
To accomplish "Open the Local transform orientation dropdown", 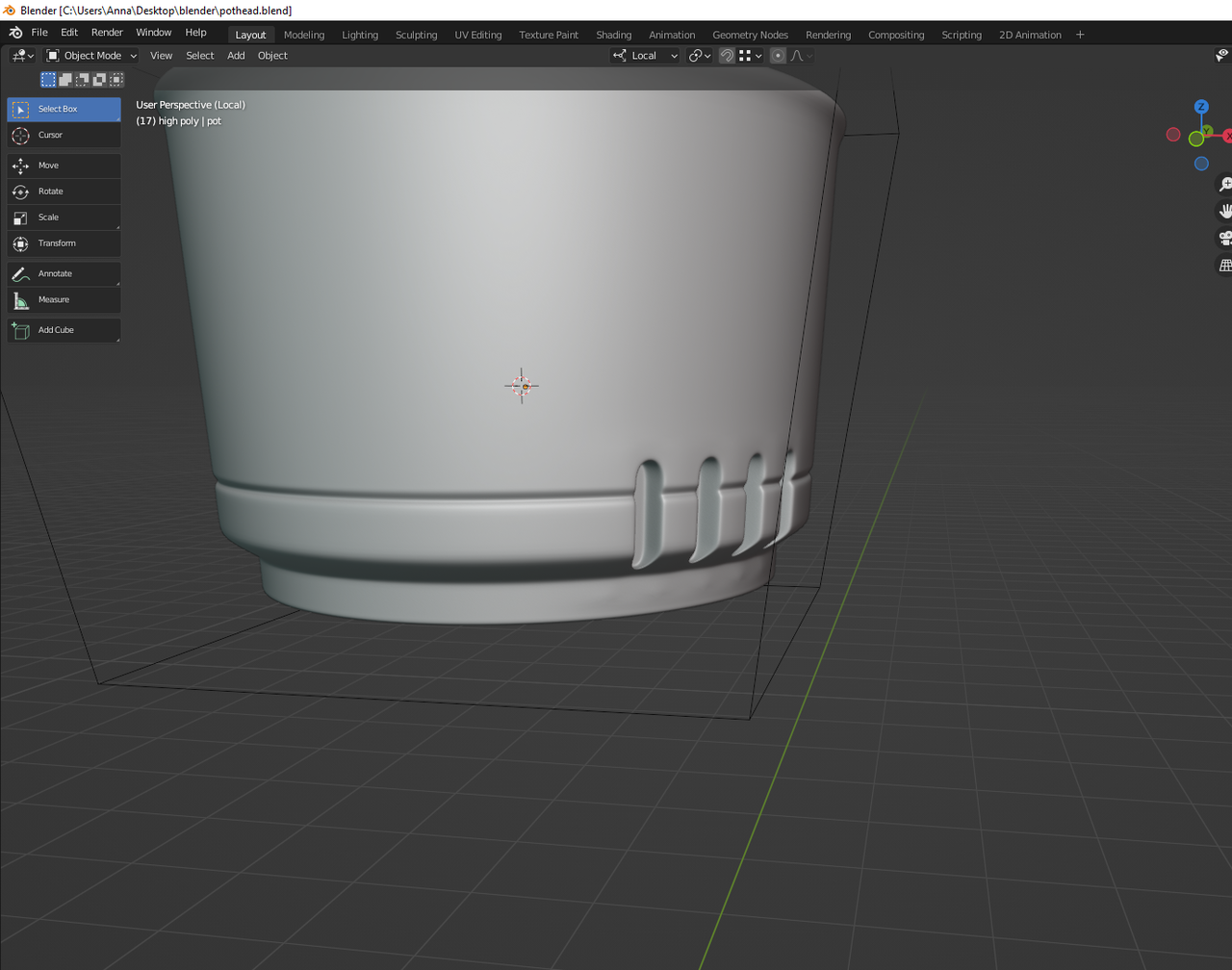I will pyautogui.click(x=645, y=56).
